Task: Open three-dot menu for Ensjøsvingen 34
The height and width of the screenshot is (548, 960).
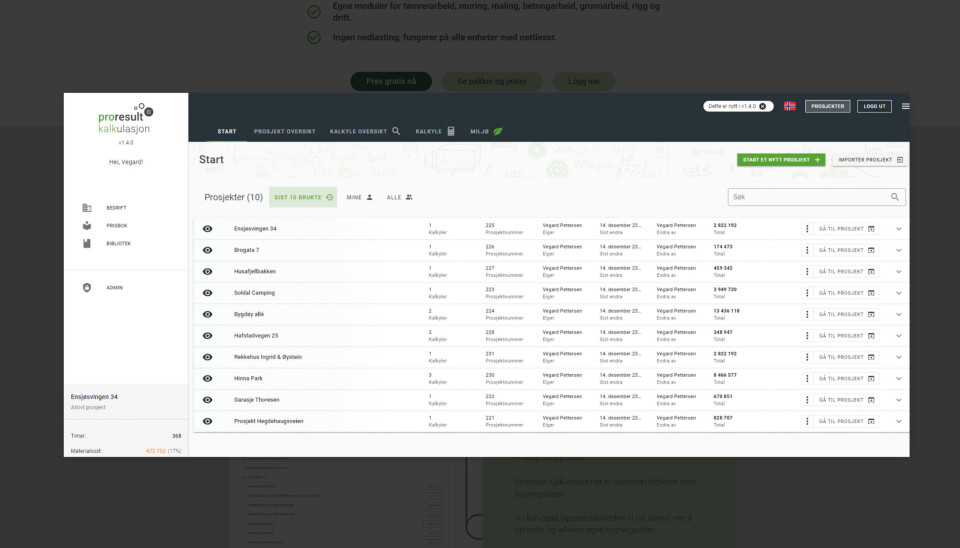Action: [807, 229]
